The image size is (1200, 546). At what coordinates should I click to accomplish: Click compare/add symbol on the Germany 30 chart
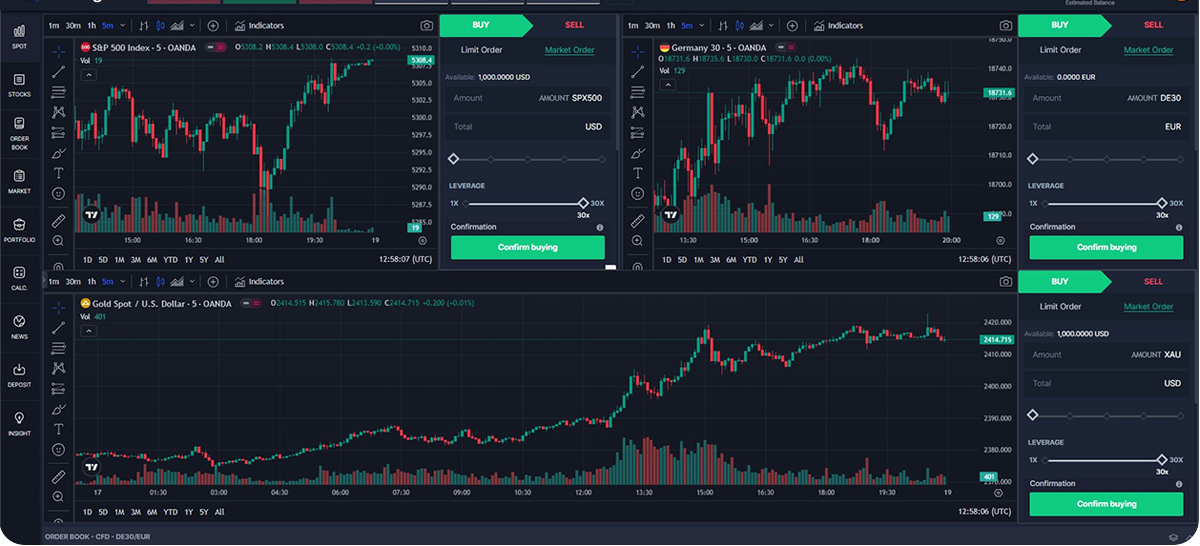[x=792, y=25]
